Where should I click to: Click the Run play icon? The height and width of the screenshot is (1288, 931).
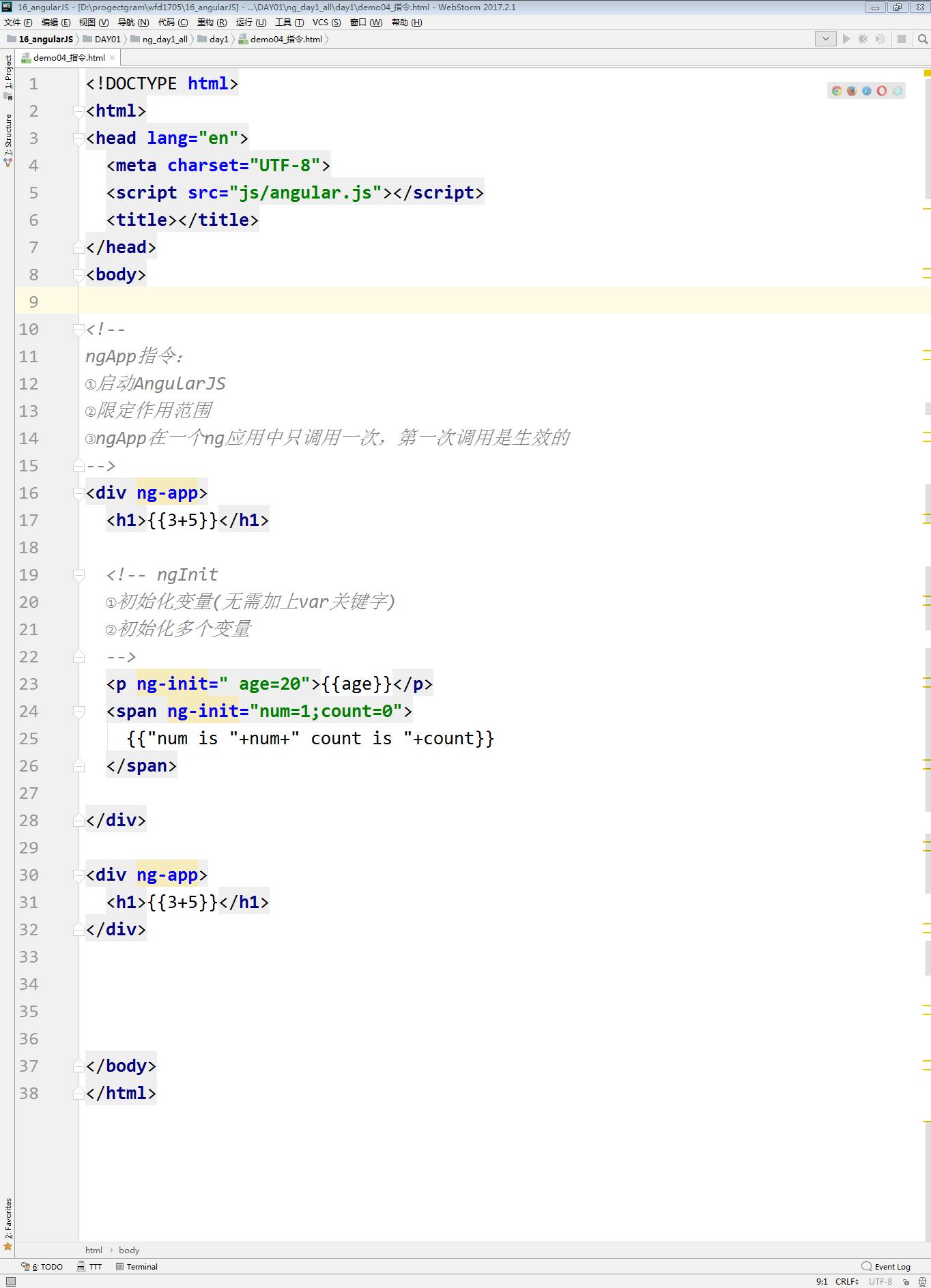click(x=846, y=39)
